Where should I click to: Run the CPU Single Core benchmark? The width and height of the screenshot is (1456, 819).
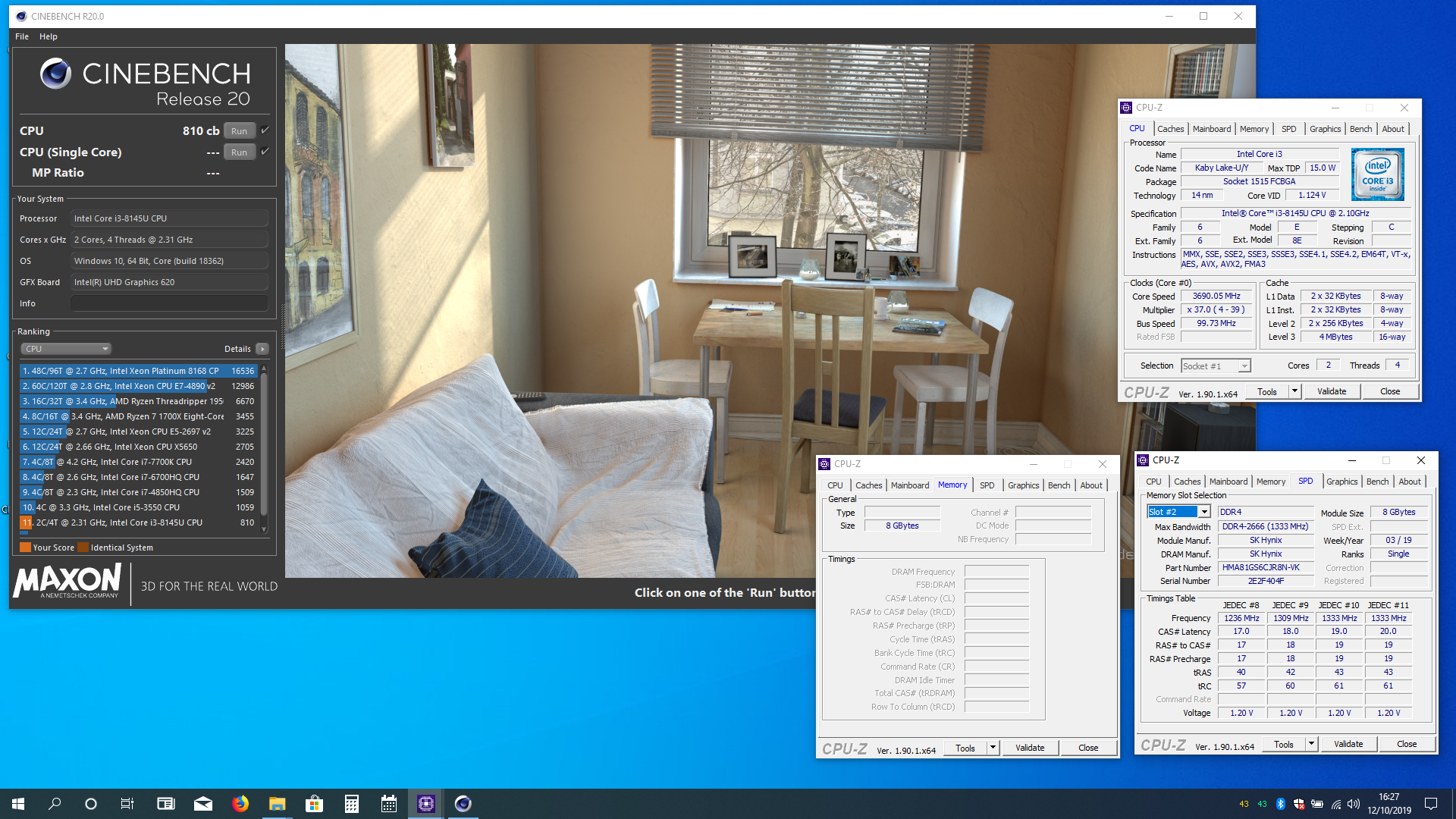coord(240,152)
